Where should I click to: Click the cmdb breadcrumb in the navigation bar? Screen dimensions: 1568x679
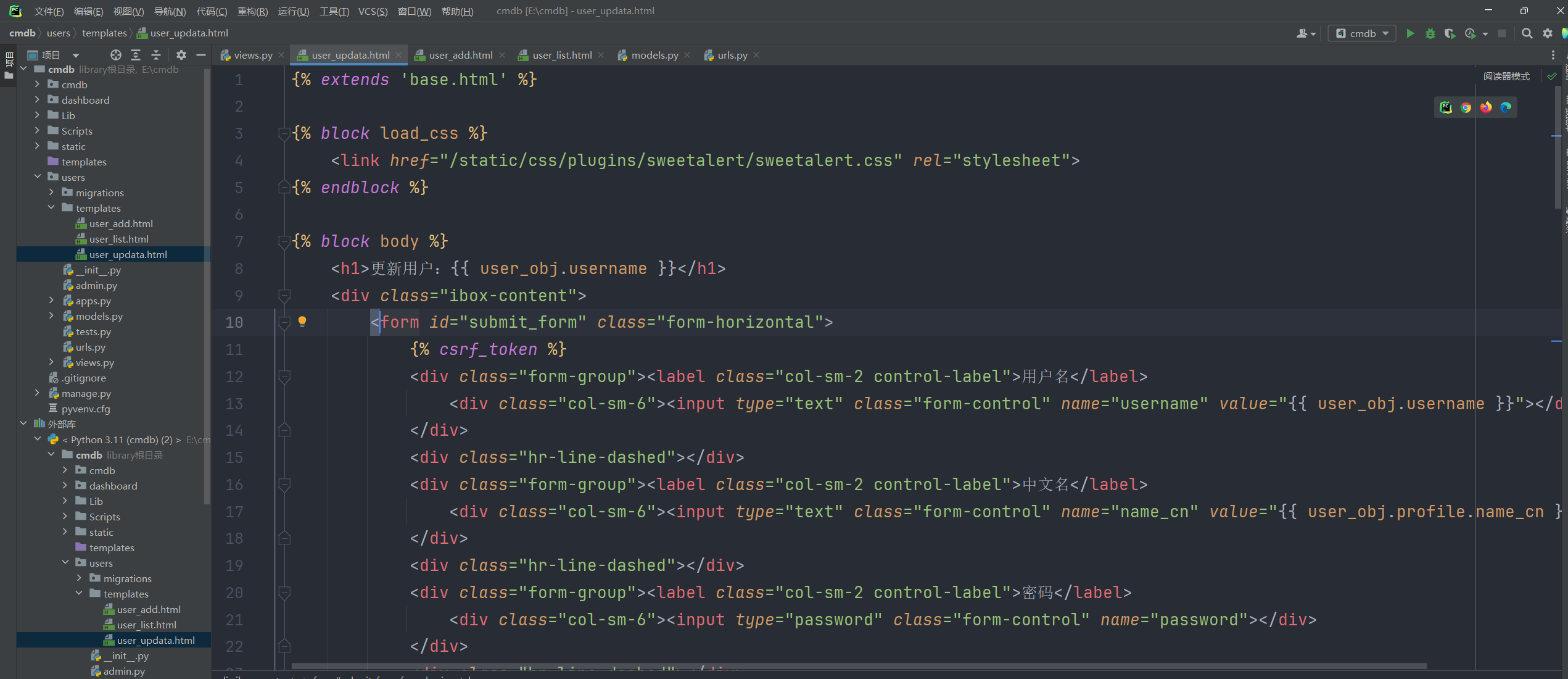22,33
